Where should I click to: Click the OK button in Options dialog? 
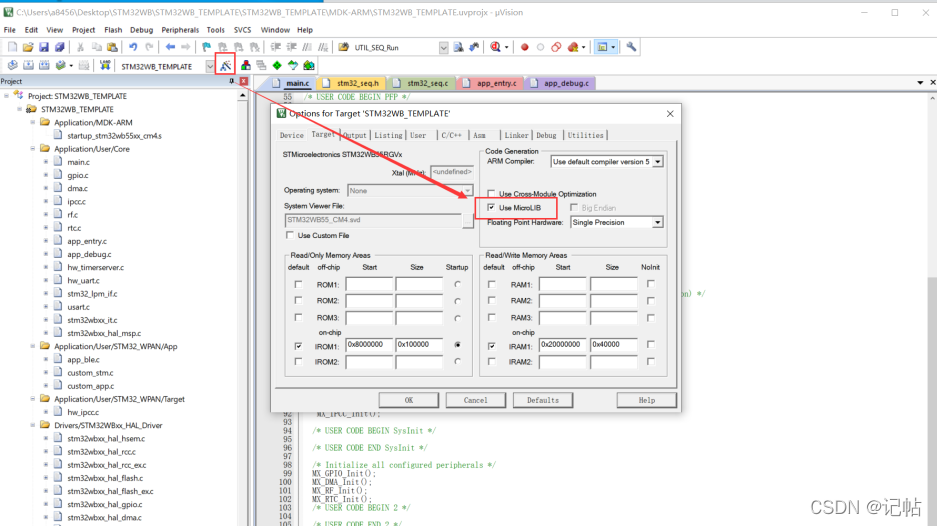(409, 400)
